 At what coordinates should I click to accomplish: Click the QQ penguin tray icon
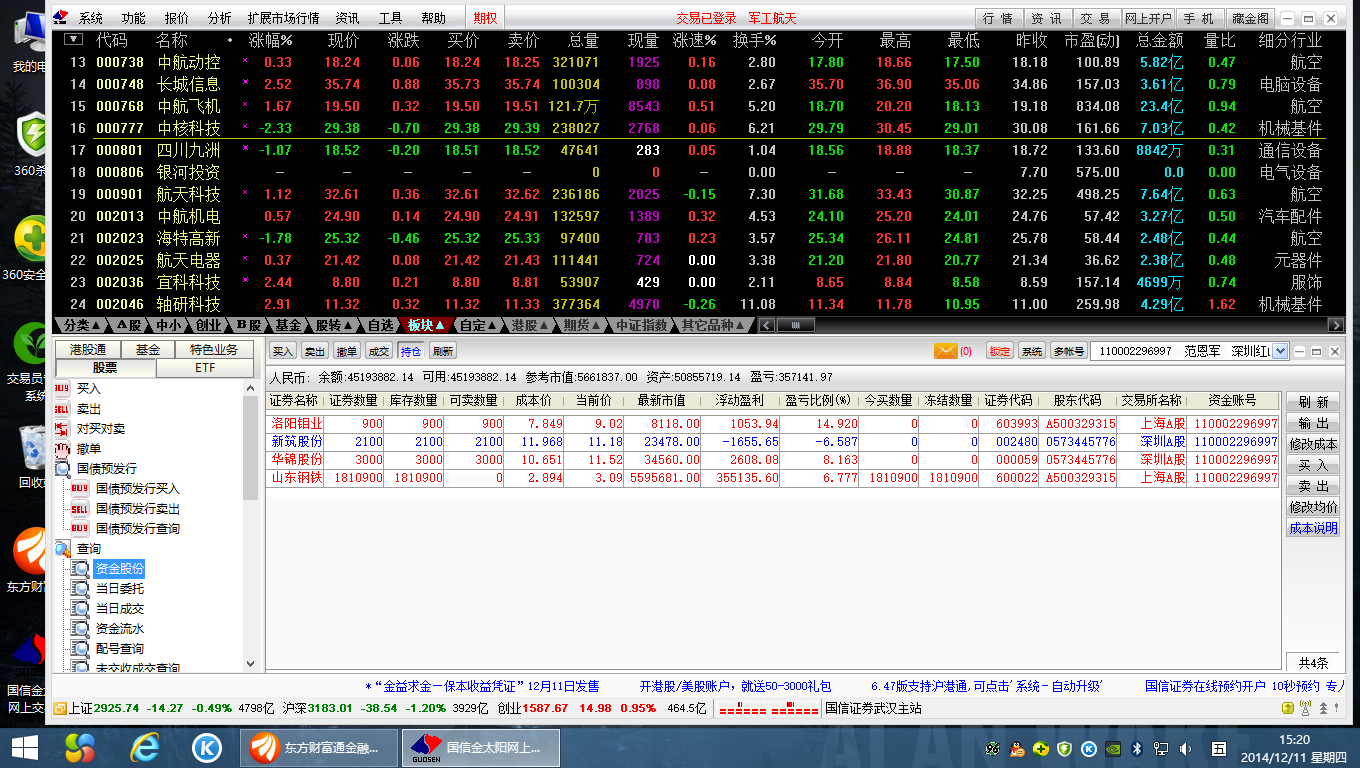(1017, 748)
